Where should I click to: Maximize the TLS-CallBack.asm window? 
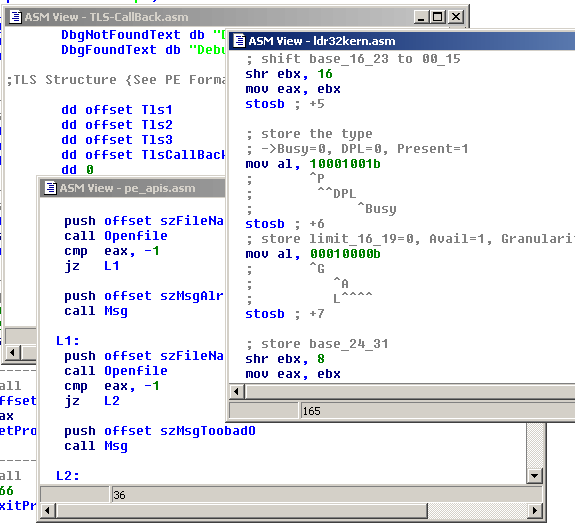coord(437,17)
